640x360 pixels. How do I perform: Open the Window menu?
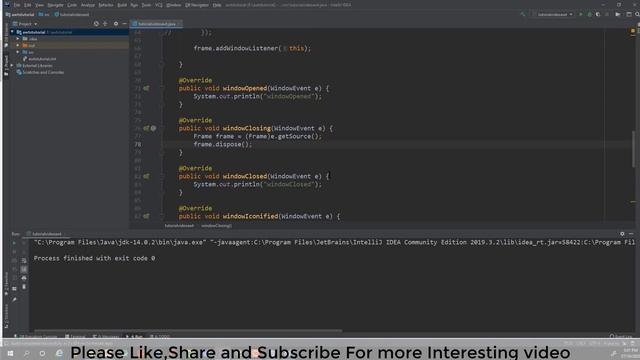pos(173,5)
